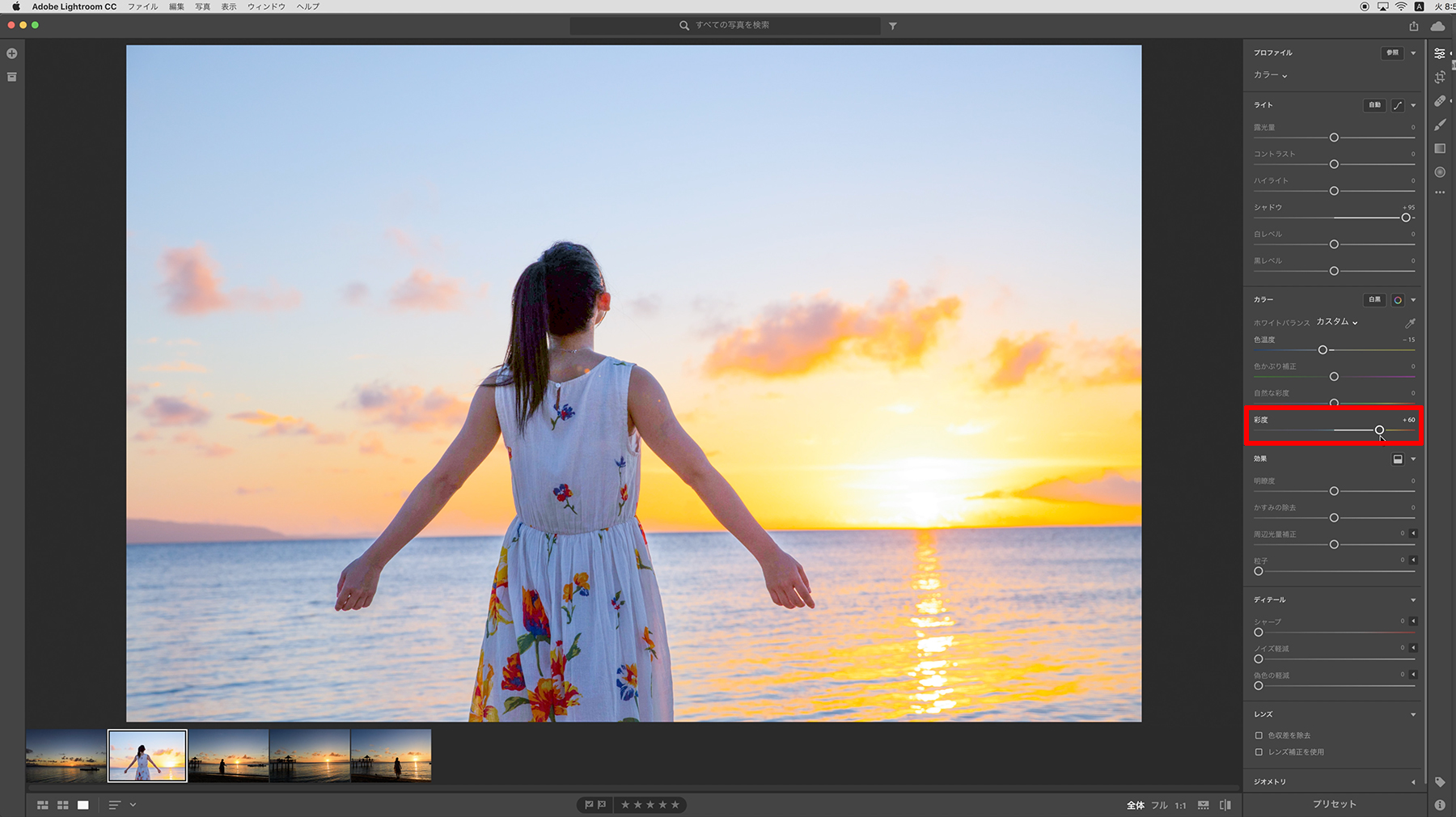Click the 自動 auto button
This screenshot has width=1456, height=817.
point(1374,105)
